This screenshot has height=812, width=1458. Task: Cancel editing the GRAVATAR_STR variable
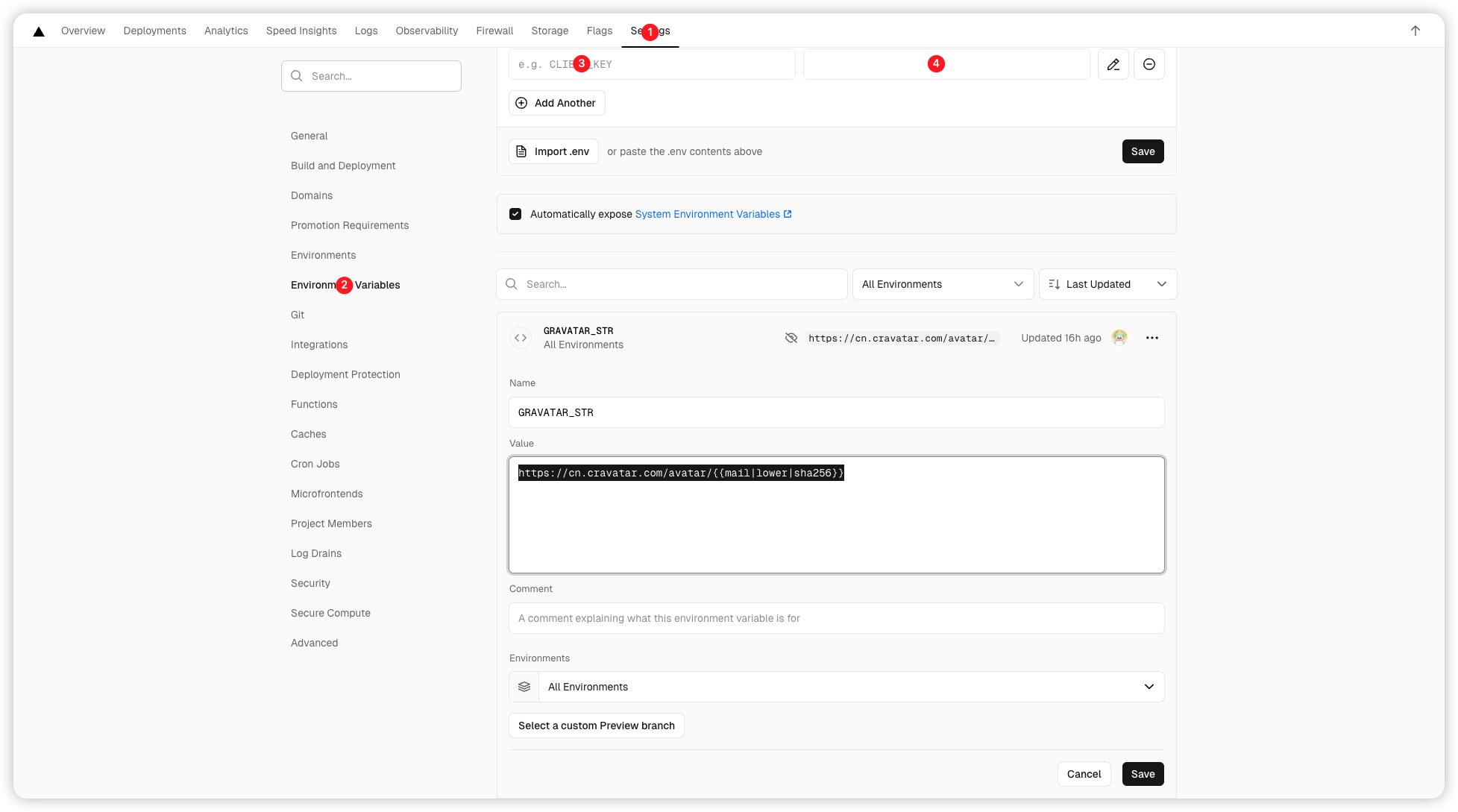[1083, 774]
